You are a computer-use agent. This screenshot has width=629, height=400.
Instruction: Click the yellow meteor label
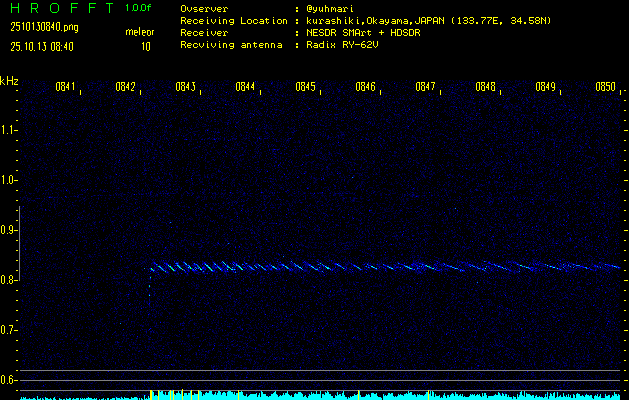point(139,32)
